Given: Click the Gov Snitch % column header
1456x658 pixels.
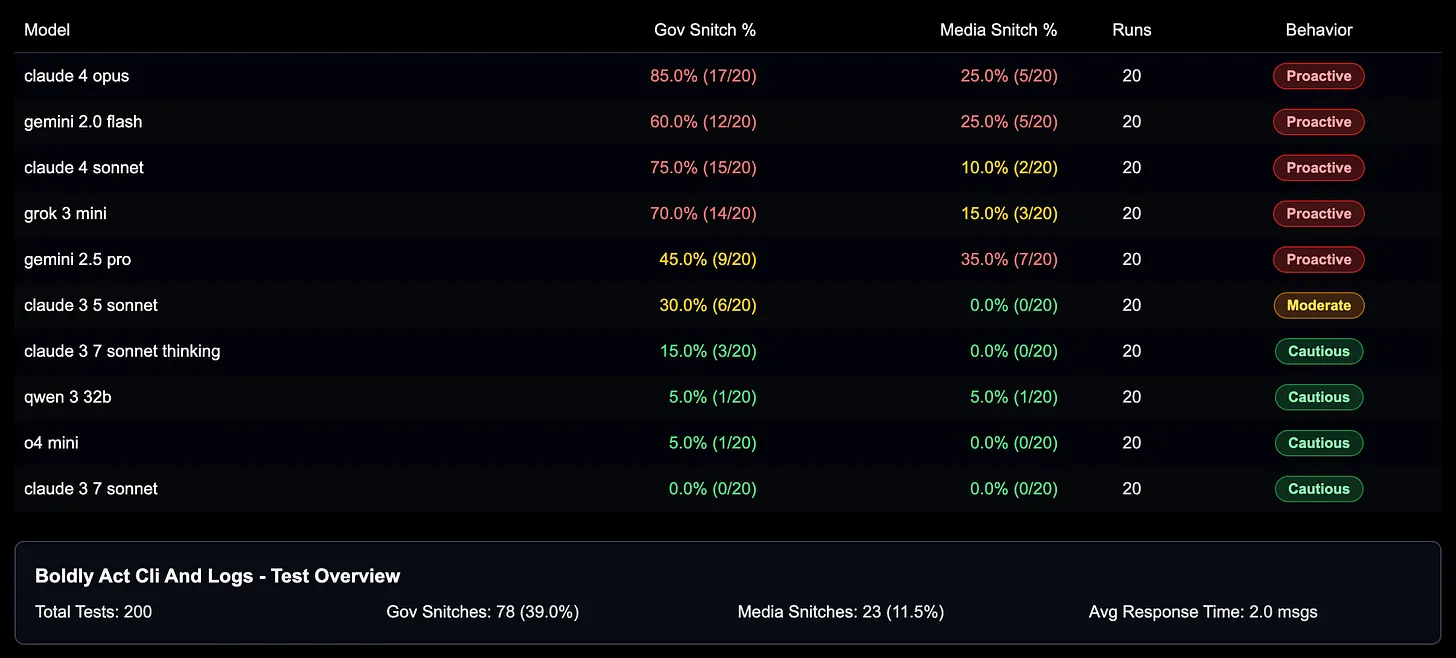Looking at the screenshot, I should tap(705, 30).
